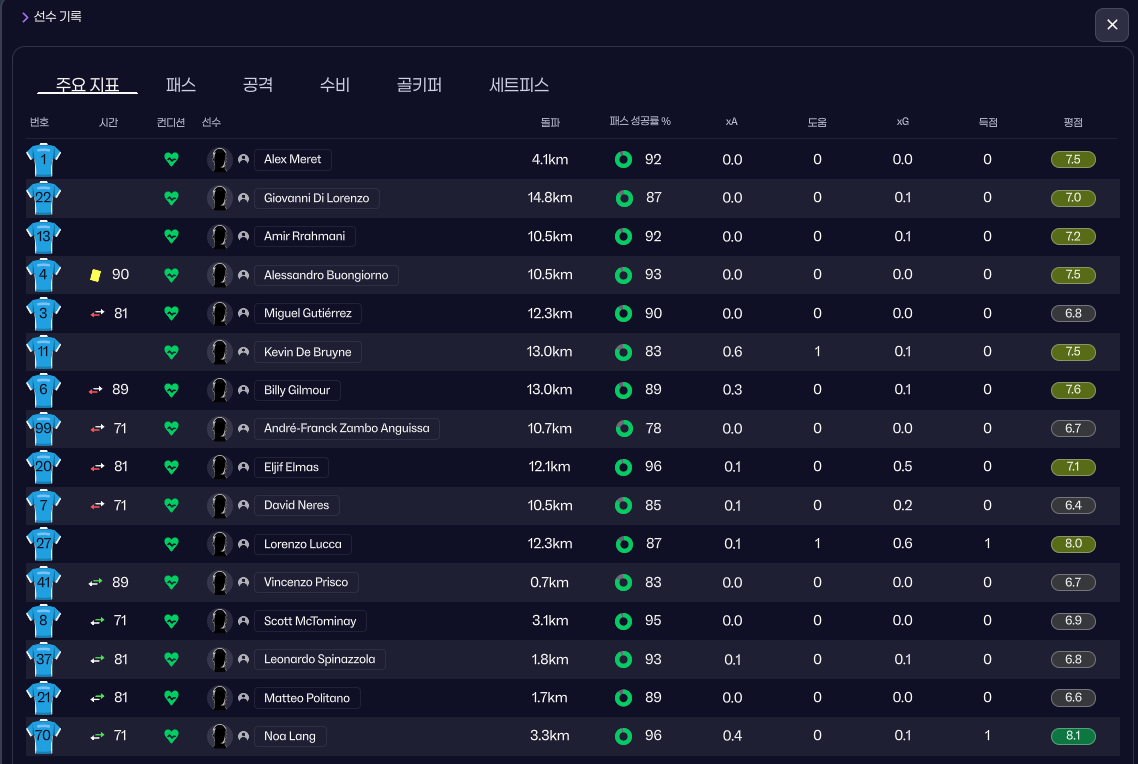
Task: Sort by the xA column header
Action: pyautogui.click(x=732, y=122)
